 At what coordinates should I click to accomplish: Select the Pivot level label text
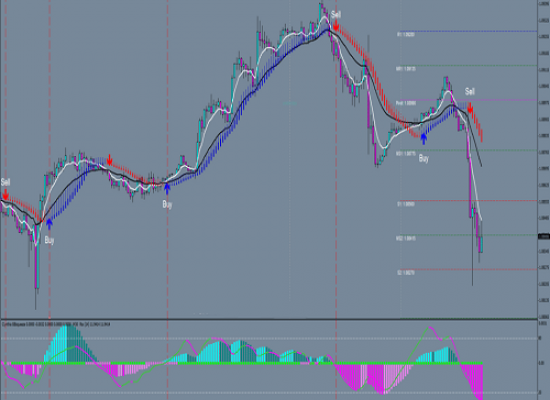[x=406, y=104]
